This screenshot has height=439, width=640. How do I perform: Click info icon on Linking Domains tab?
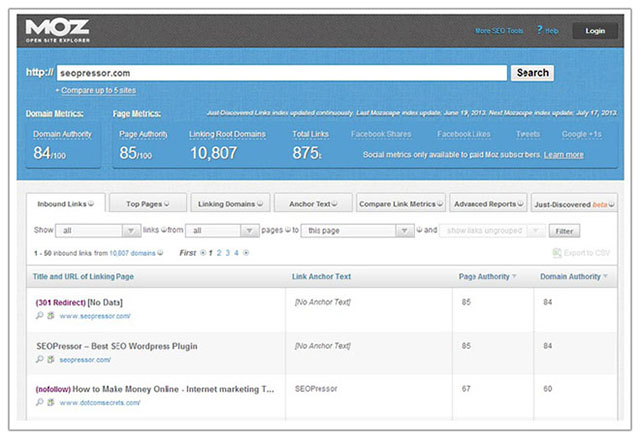(260, 204)
